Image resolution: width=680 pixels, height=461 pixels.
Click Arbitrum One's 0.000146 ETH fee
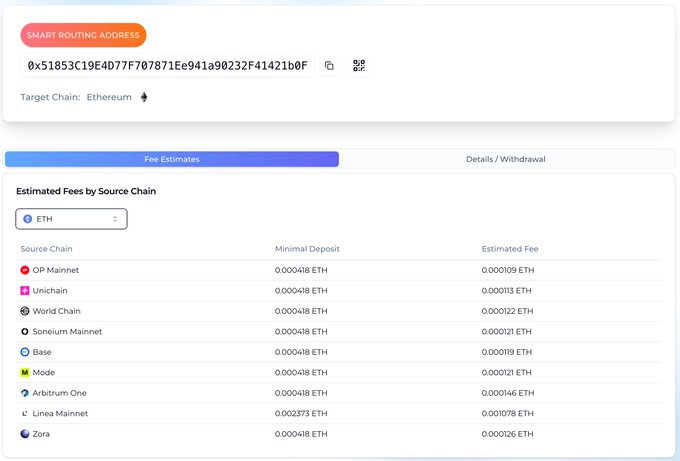point(508,393)
